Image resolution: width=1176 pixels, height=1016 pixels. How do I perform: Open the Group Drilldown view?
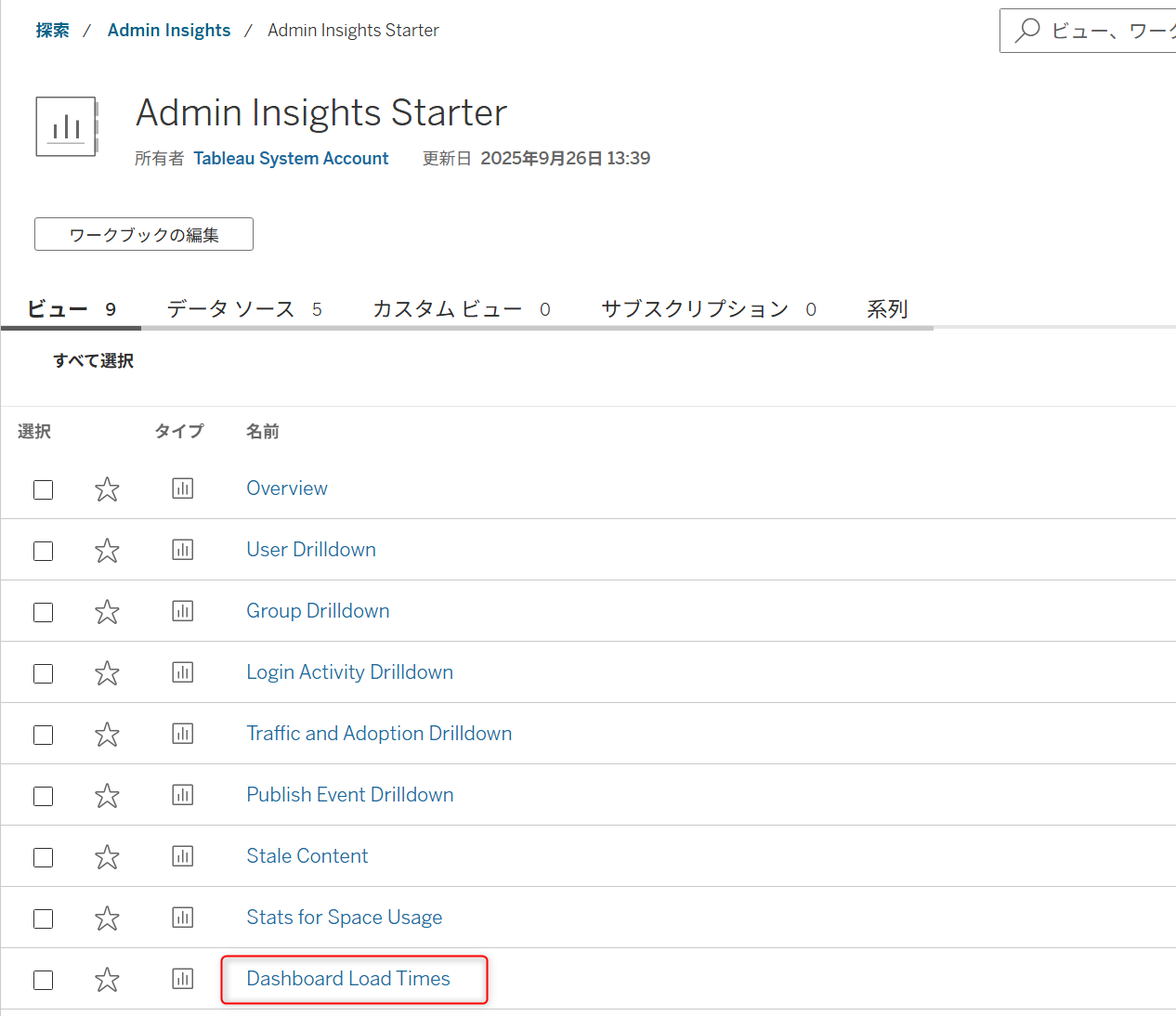coord(318,611)
